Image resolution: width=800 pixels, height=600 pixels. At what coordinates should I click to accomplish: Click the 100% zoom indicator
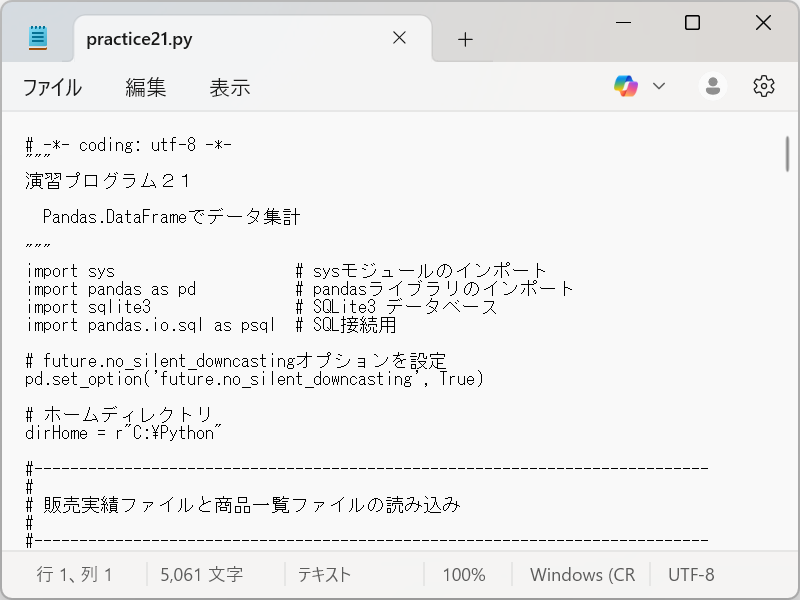click(x=466, y=574)
